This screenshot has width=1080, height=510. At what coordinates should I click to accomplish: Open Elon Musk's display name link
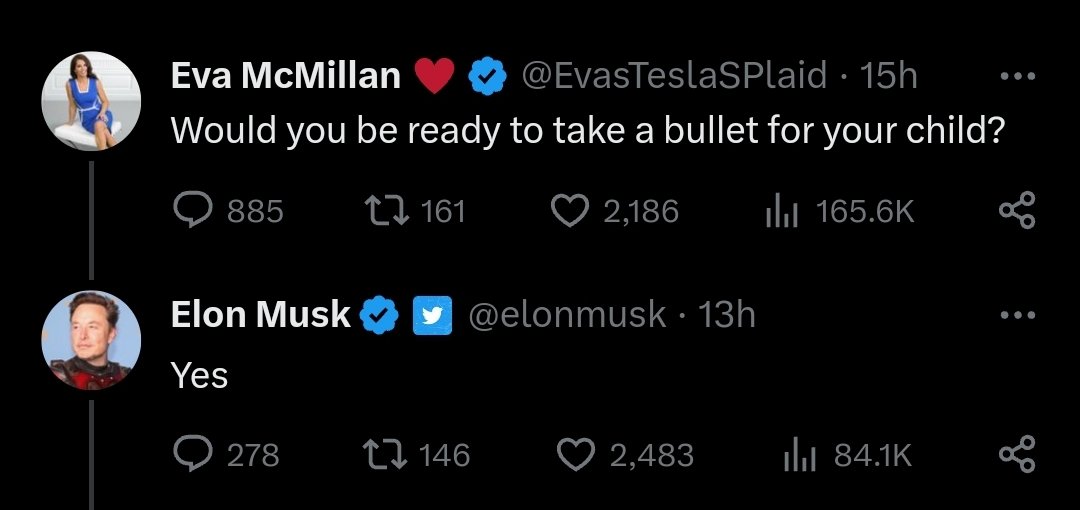tap(261, 315)
